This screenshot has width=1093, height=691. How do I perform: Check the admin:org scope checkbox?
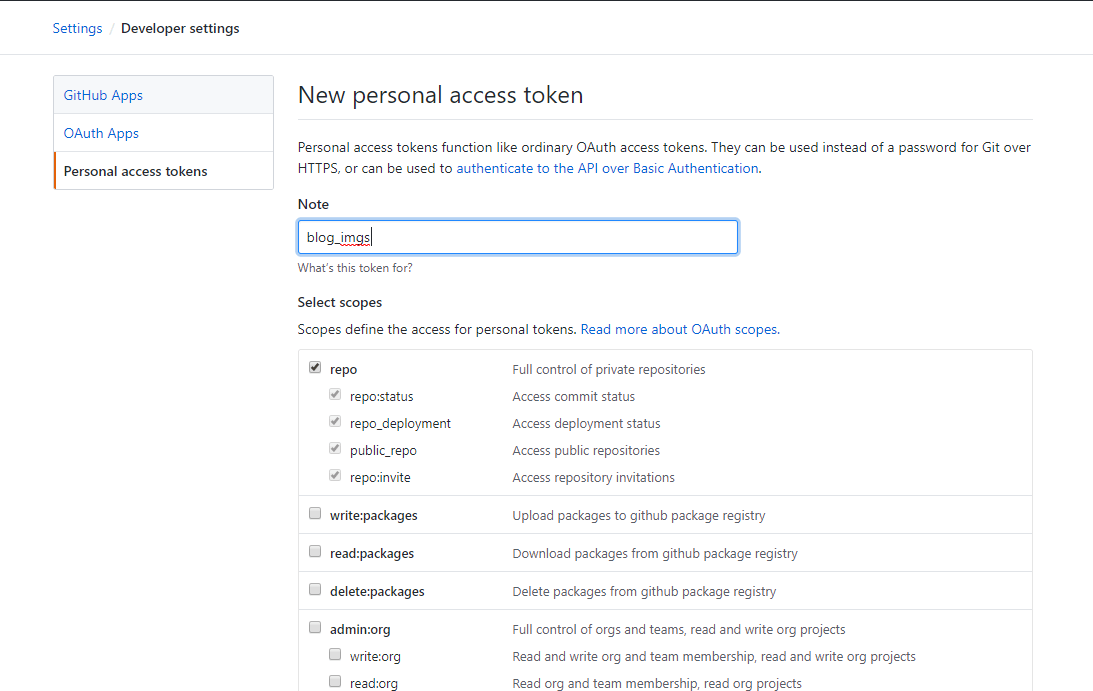[315, 626]
